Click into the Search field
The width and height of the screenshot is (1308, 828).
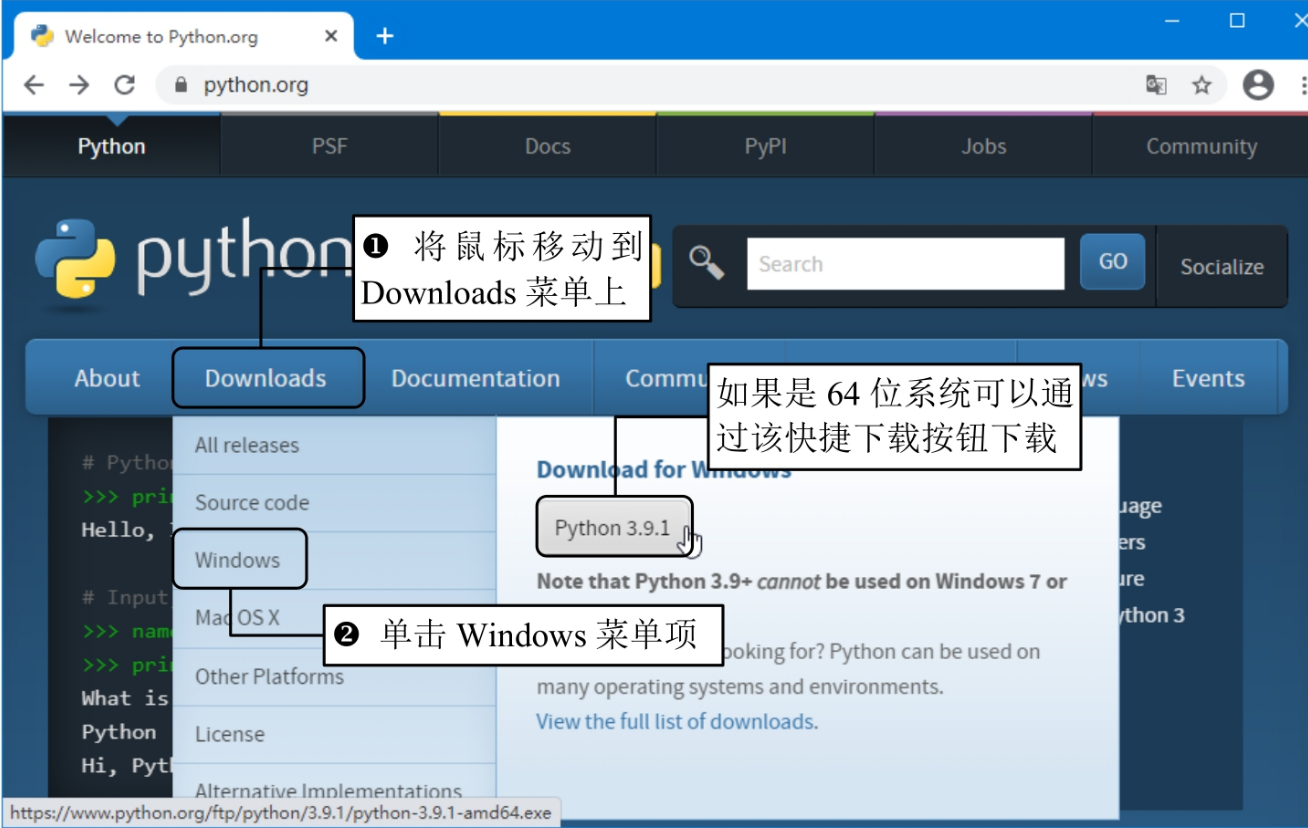click(x=905, y=264)
